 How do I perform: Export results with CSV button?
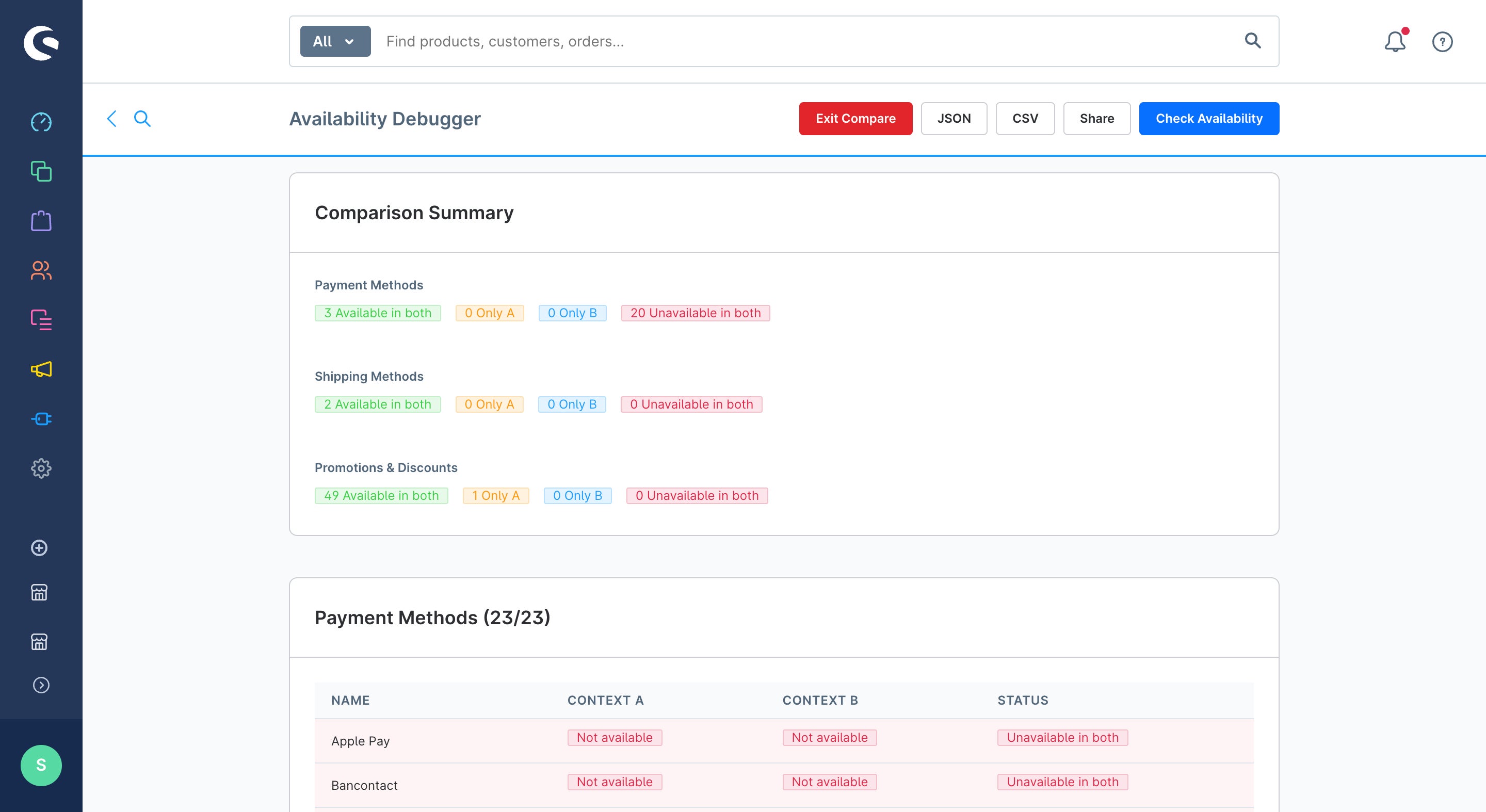point(1025,119)
